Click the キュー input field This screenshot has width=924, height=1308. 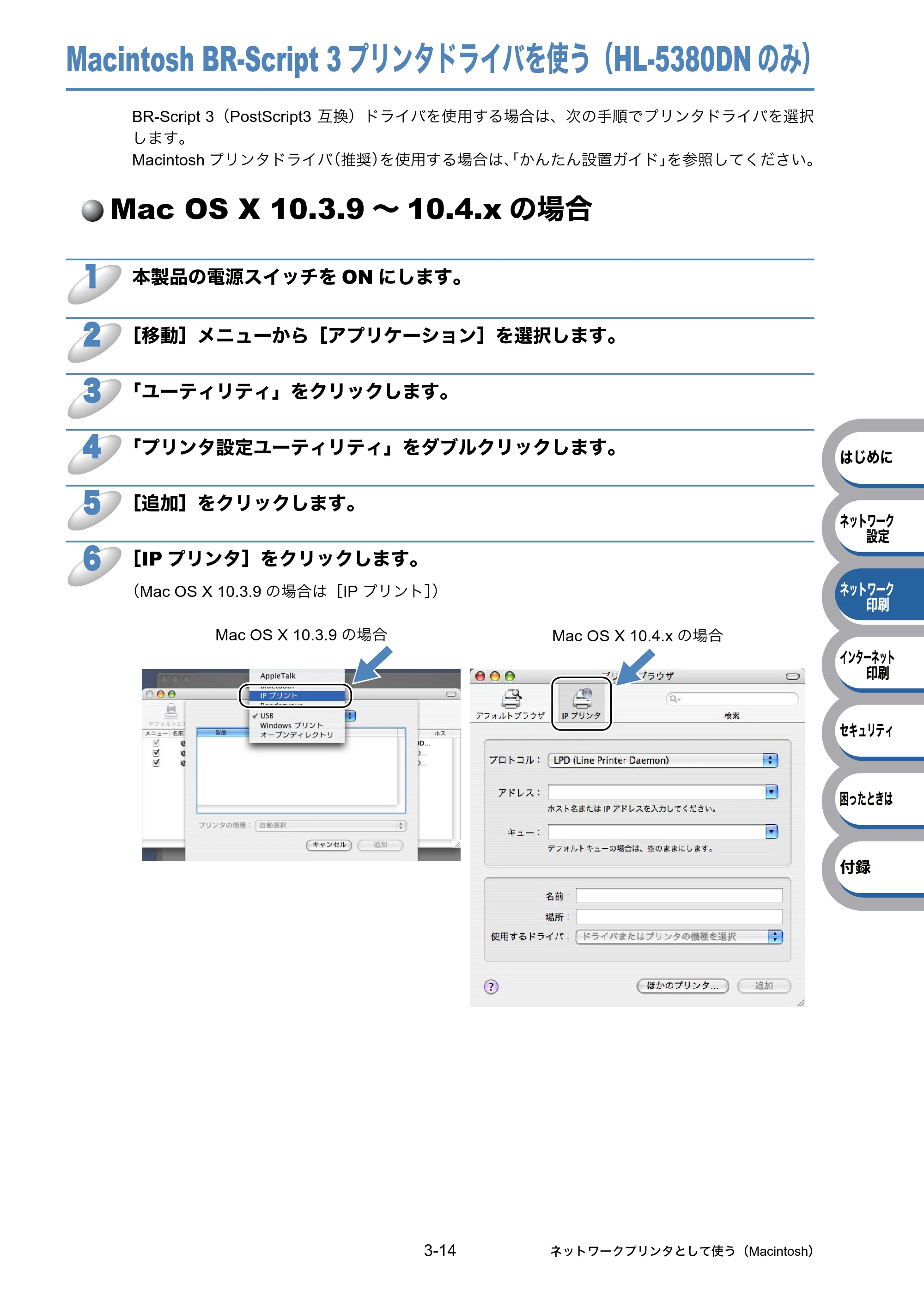pyautogui.click(x=657, y=832)
